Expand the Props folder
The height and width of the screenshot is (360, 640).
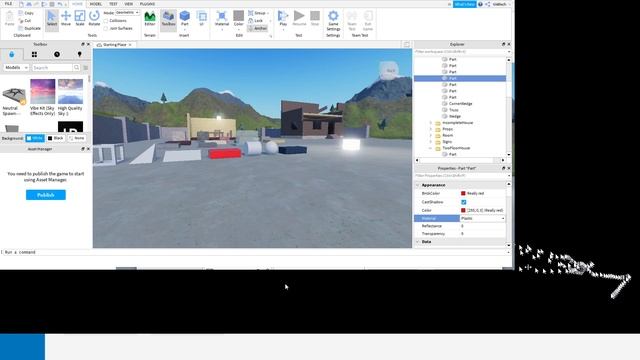430,129
